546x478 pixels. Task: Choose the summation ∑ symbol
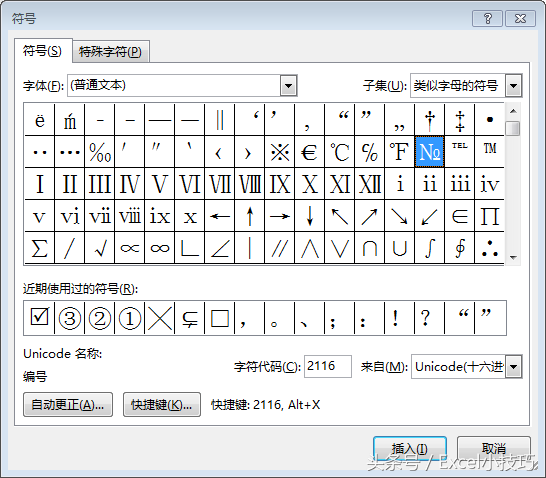(x=39, y=248)
